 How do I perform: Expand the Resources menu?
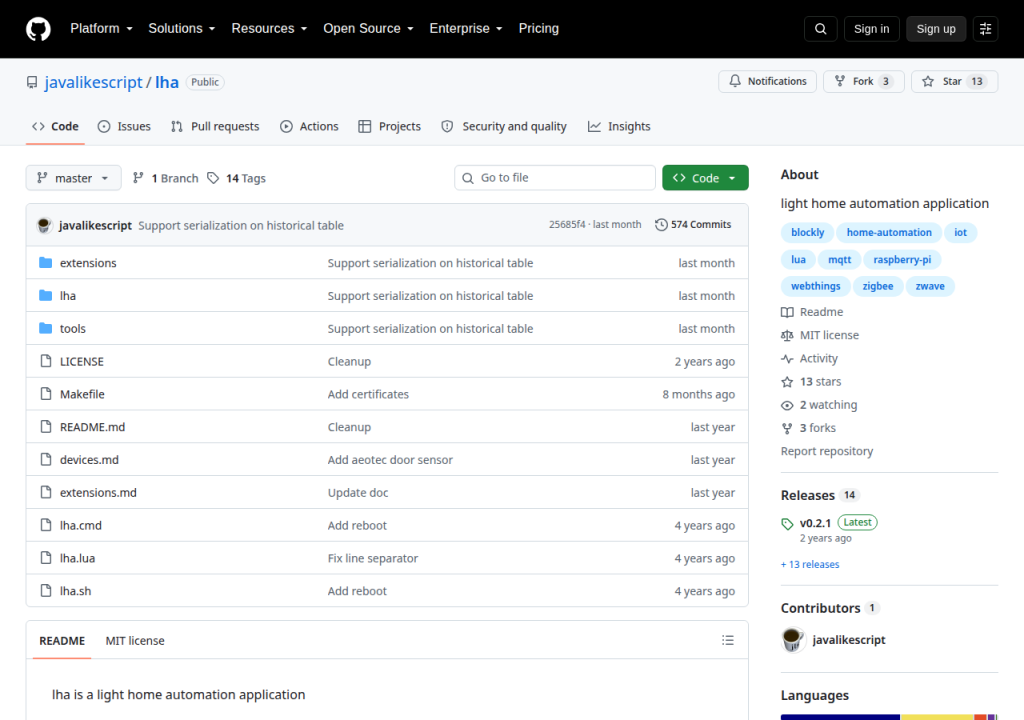pos(269,28)
